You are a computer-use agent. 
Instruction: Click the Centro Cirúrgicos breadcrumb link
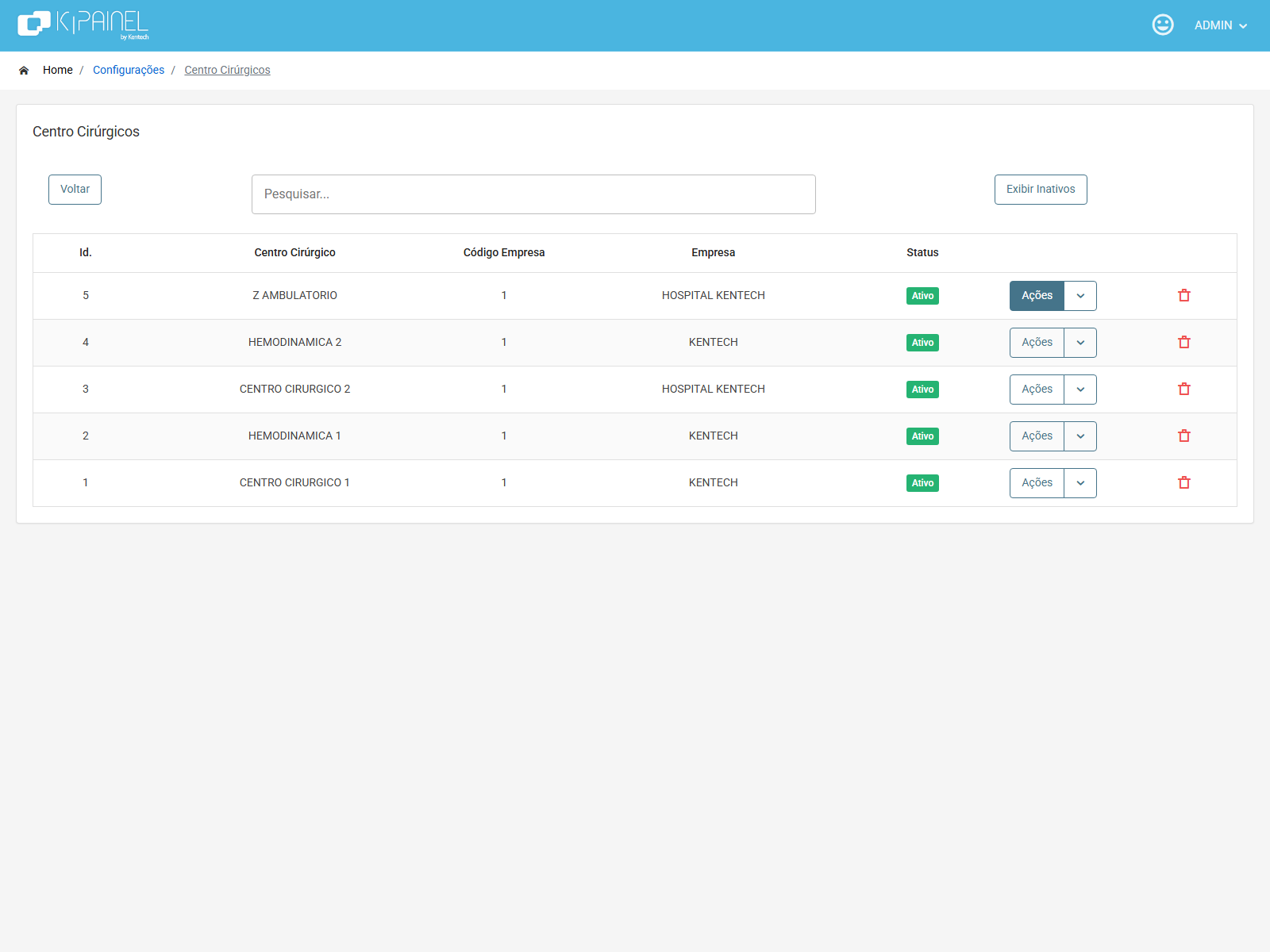click(x=227, y=70)
